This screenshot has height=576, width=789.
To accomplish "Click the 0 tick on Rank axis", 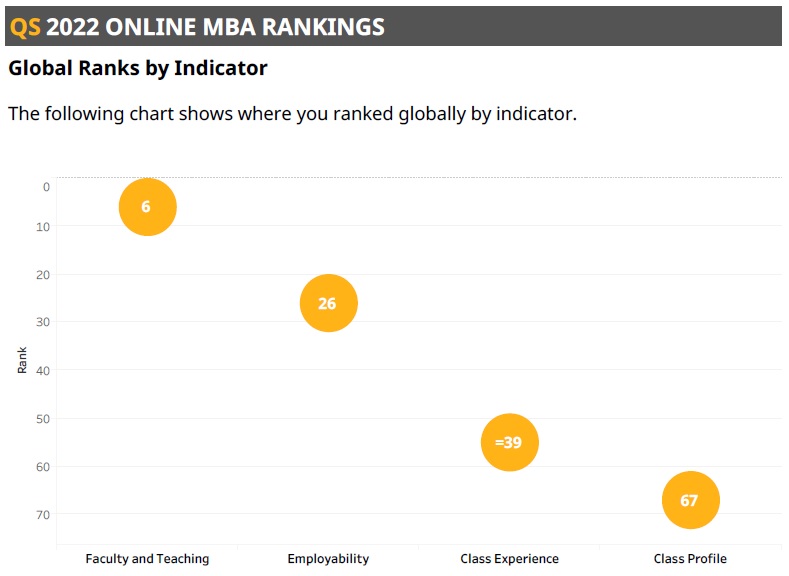I will tap(46, 187).
